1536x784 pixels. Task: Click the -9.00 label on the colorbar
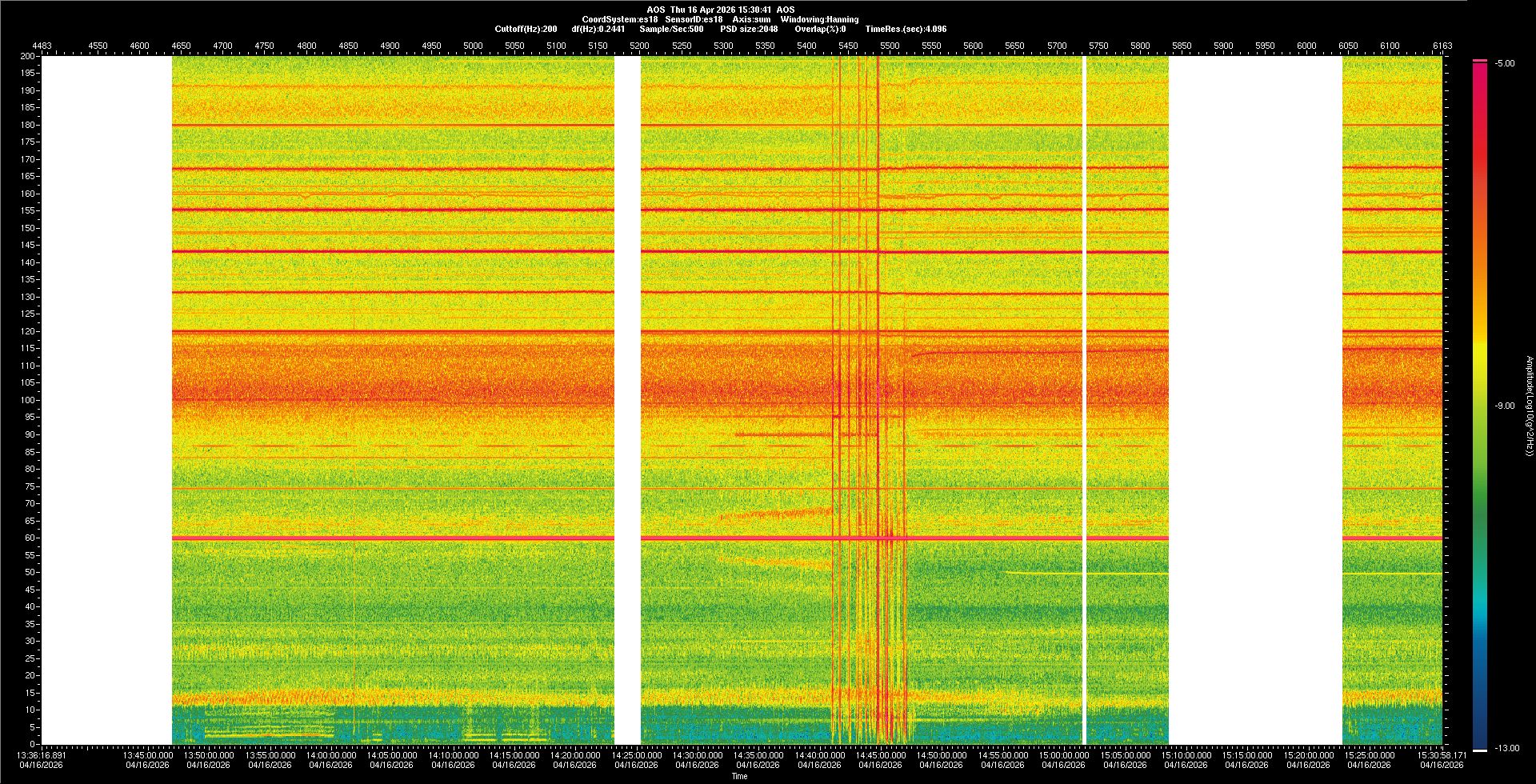point(1505,406)
